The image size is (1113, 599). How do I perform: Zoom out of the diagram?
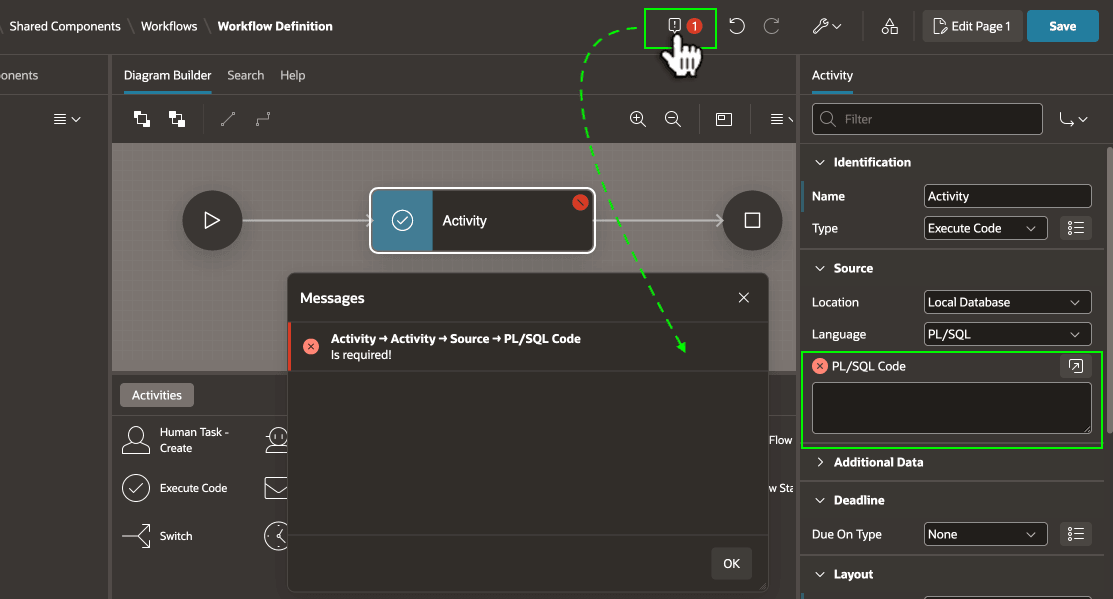click(x=673, y=119)
